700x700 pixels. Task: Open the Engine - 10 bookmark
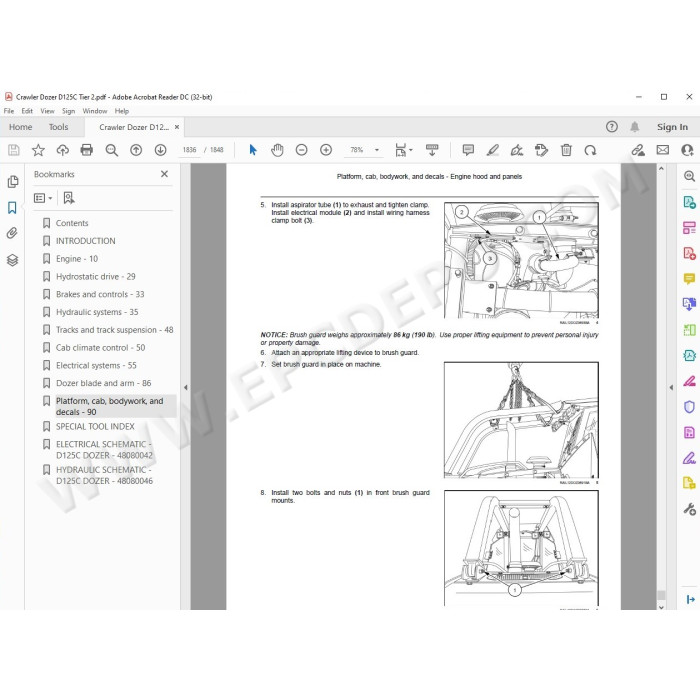point(77,259)
